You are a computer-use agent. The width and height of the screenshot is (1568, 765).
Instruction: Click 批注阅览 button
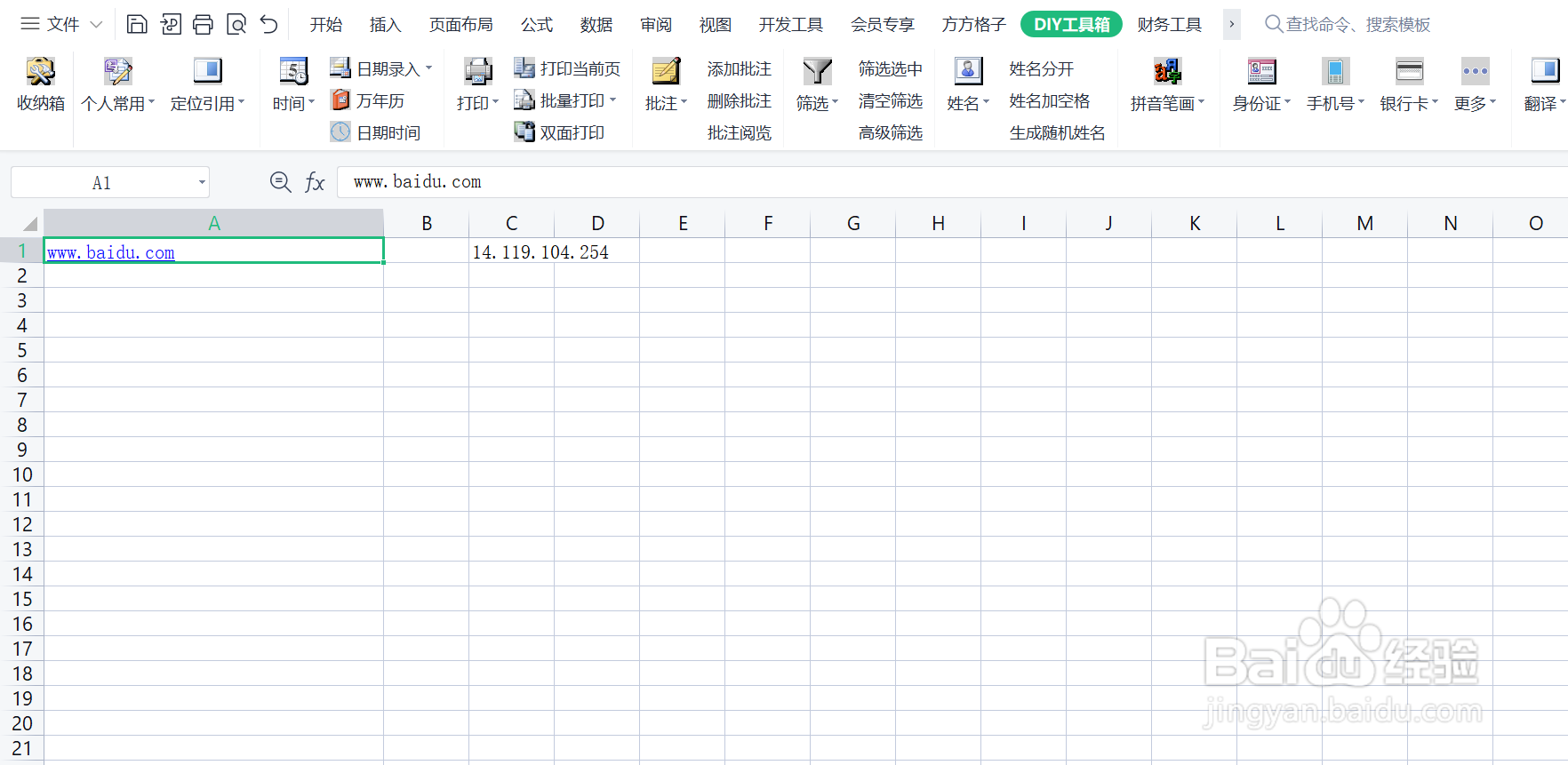[740, 132]
